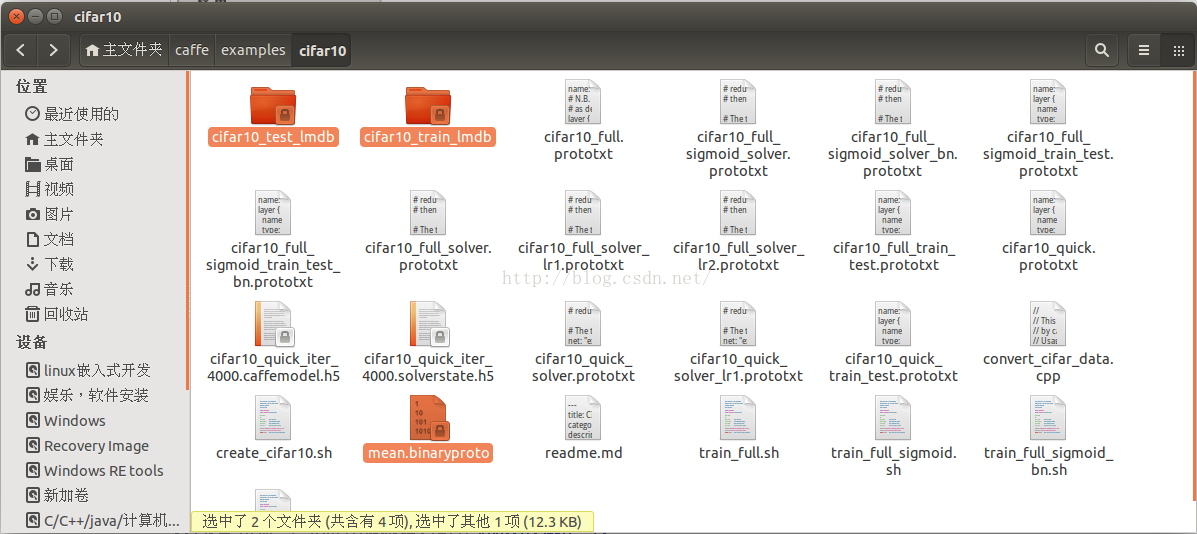
Task: Go forward with the right arrow button
Action: coord(53,50)
